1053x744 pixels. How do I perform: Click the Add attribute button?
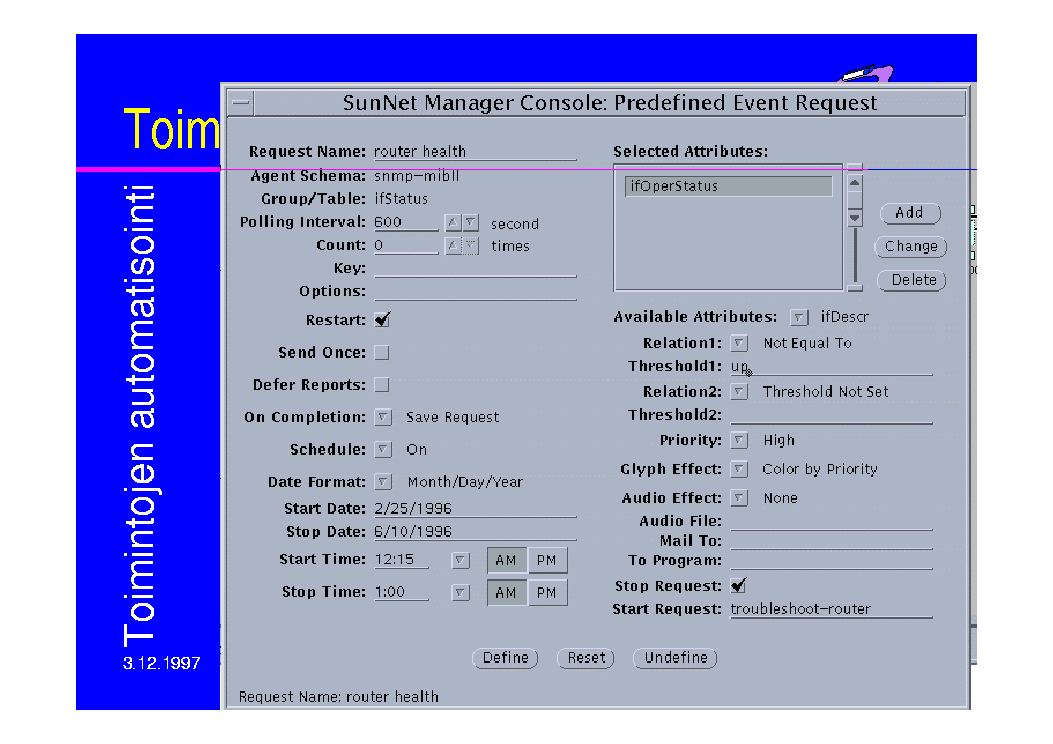click(x=910, y=213)
